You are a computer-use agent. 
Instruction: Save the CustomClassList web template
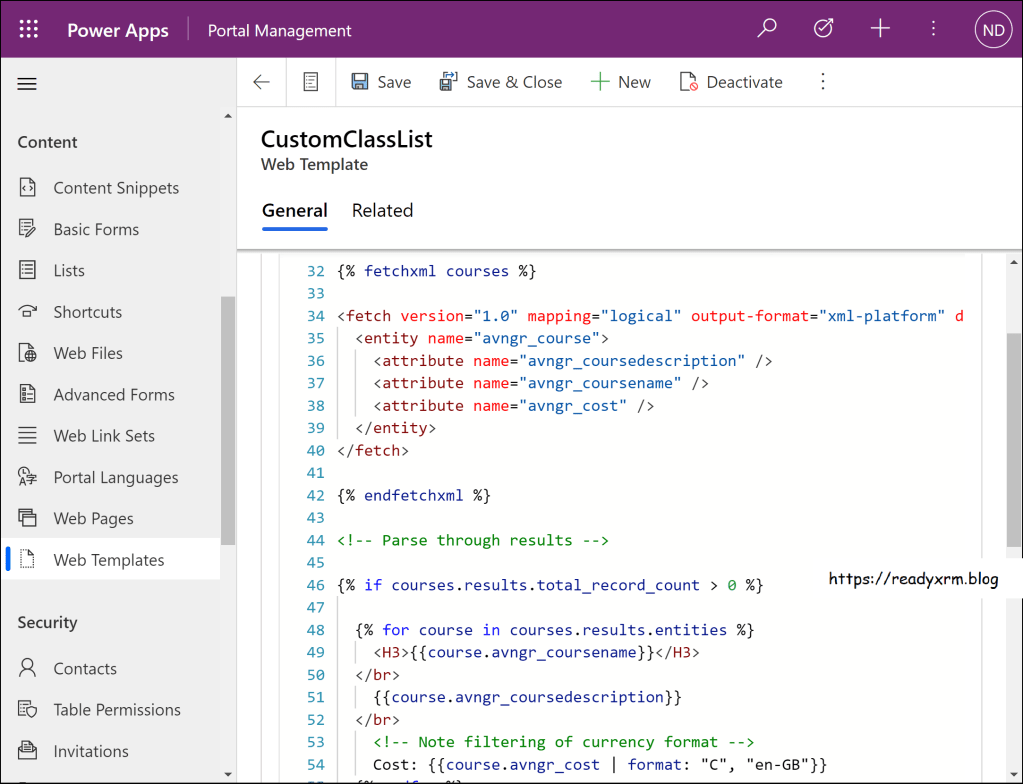tap(381, 82)
